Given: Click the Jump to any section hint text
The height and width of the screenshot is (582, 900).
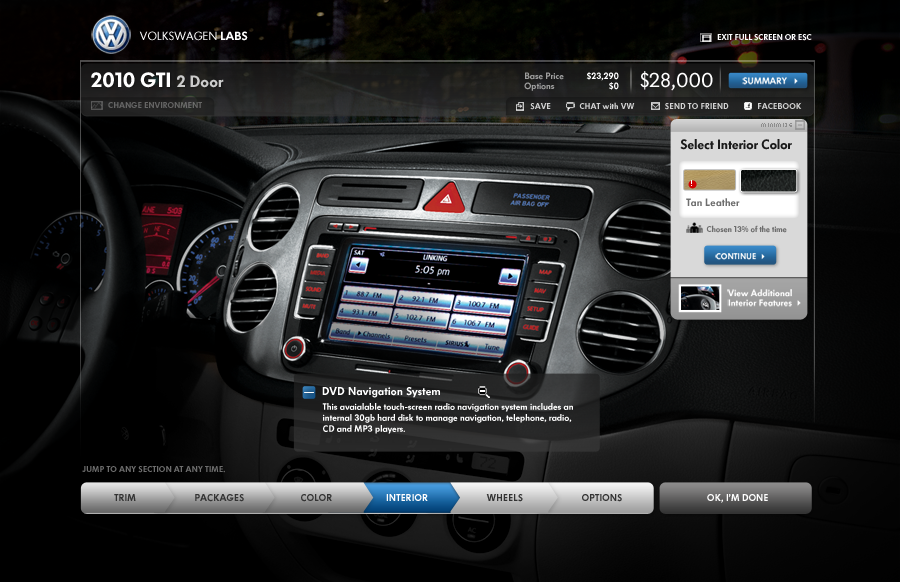Looking at the screenshot, I should pos(153,469).
